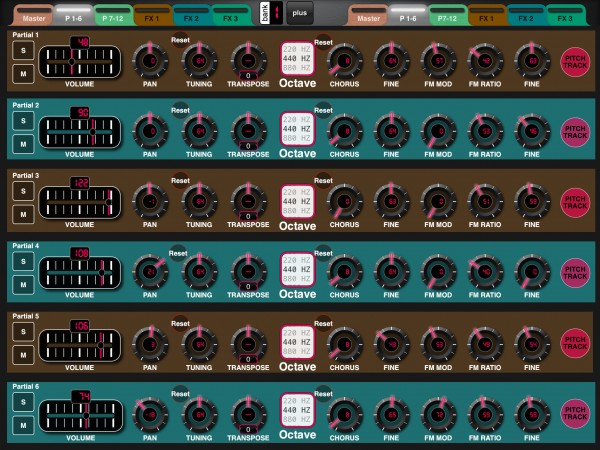Open the Partial 2 Octave selector

[297, 129]
